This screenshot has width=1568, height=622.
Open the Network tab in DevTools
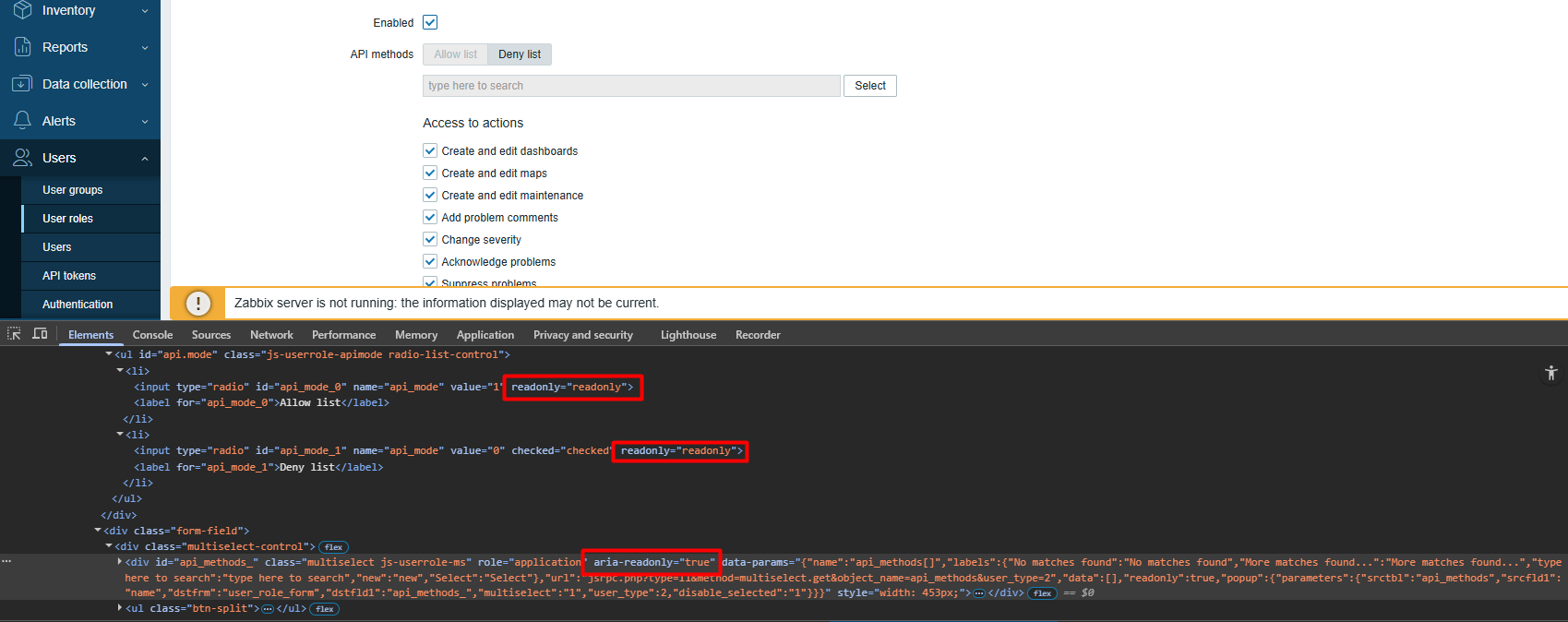pyautogui.click(x=271, y=335)
